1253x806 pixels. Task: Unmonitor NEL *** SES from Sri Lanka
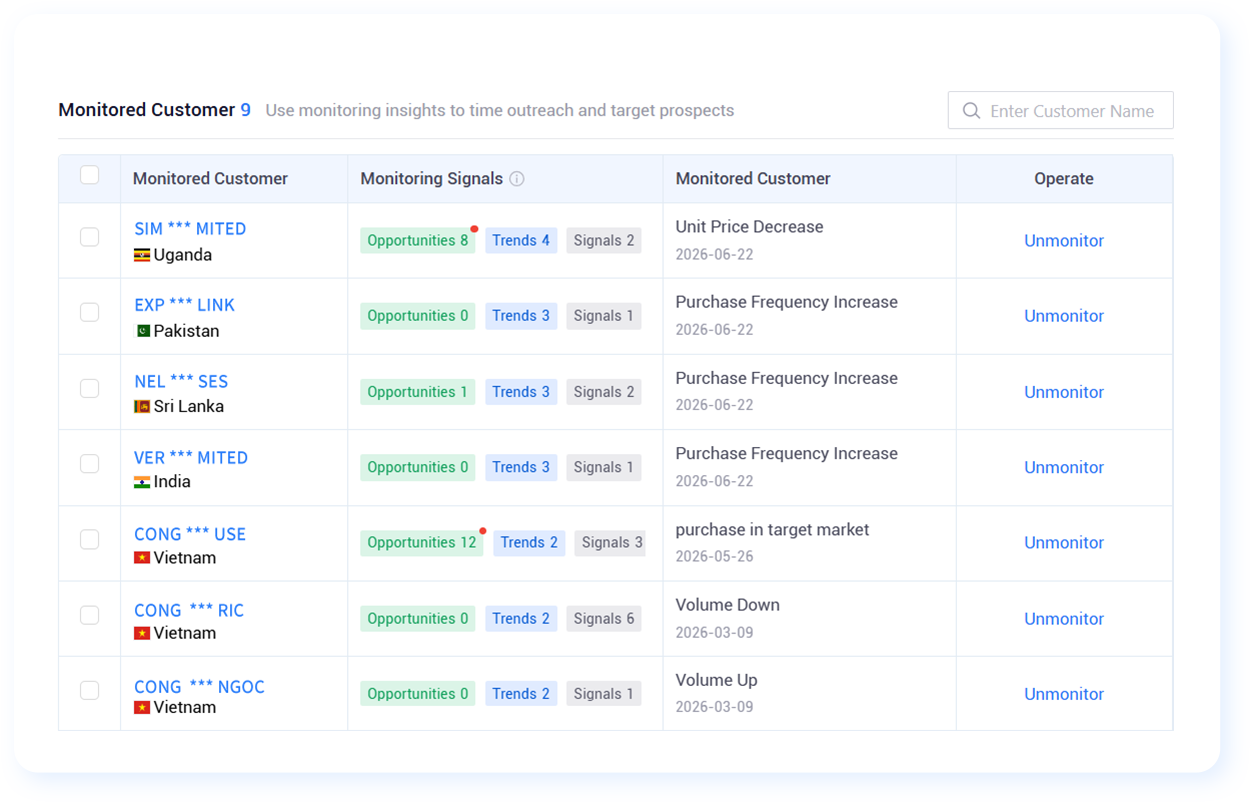1064,392
